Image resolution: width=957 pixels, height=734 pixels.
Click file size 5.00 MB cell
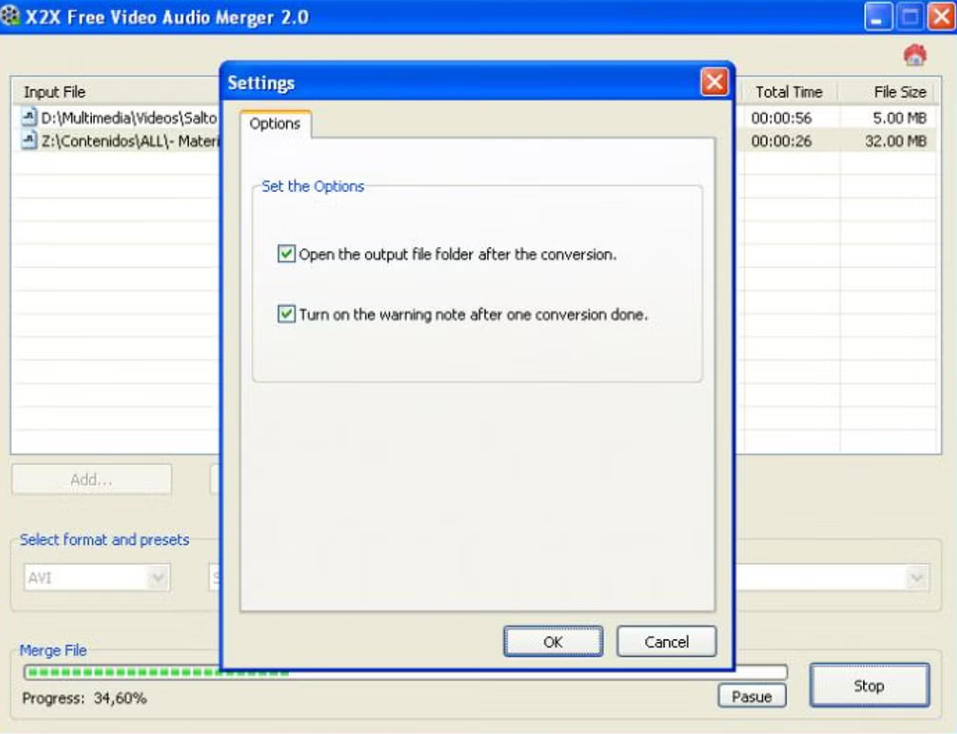[900, 118]
